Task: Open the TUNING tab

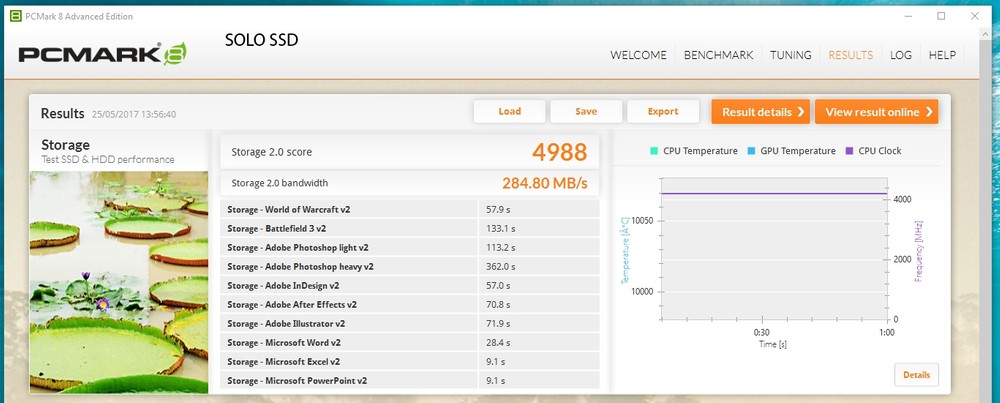Action: [x=790, y=55]
